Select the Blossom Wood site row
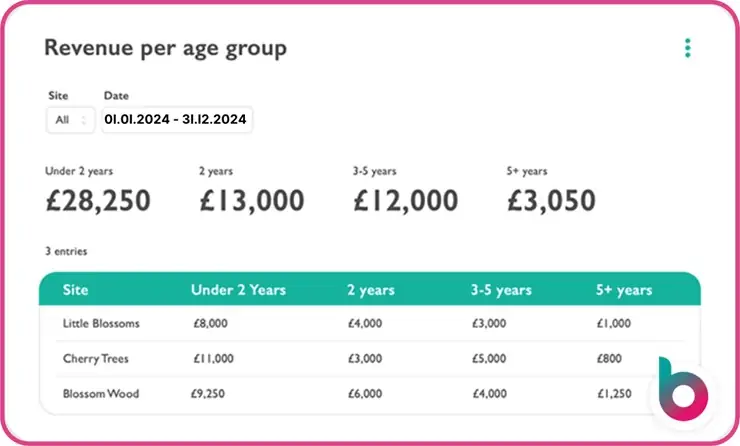The width and height of the screenshot is (740, 446). coord(101,394)
